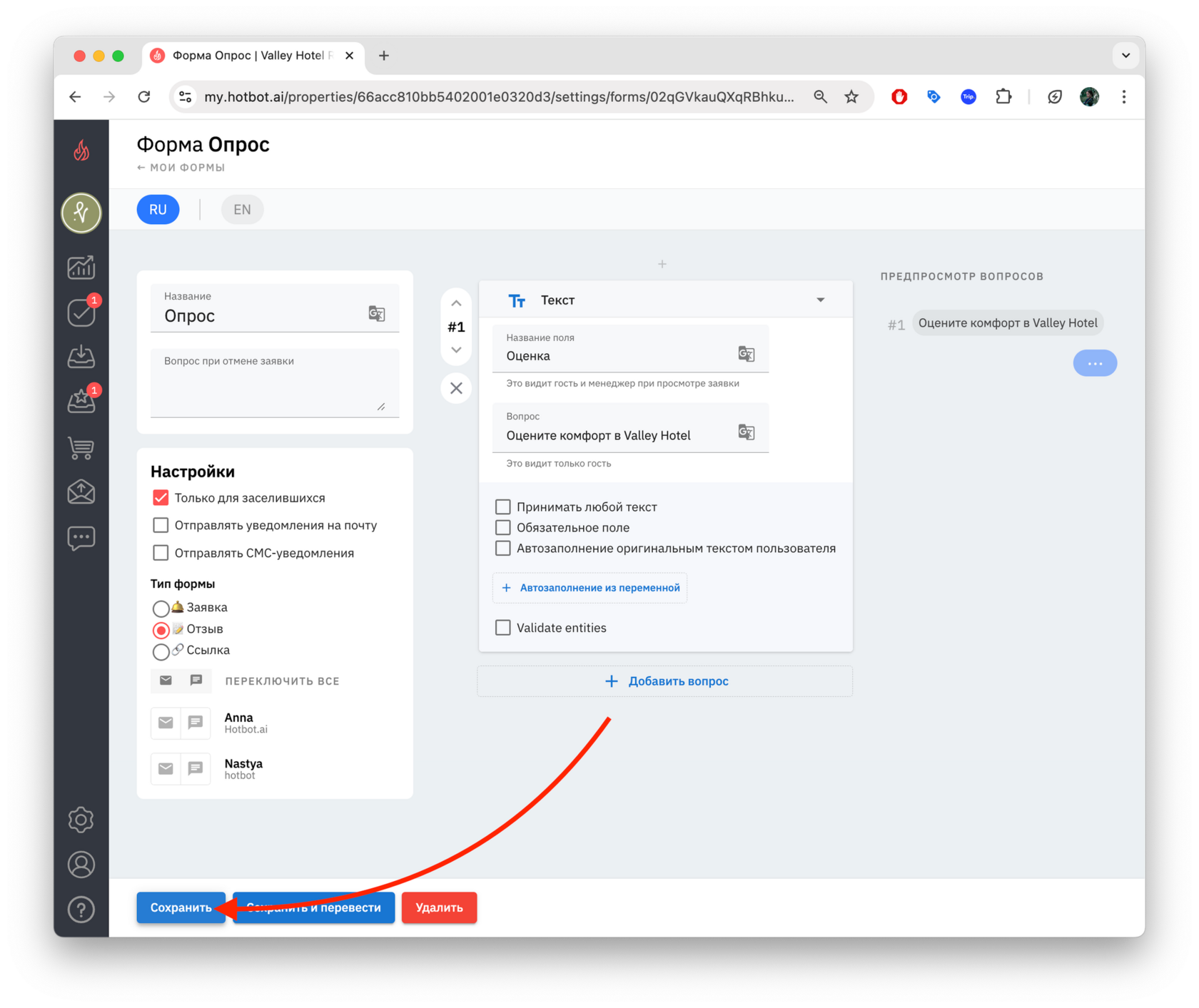Open the analytics chart icon in sidebar
Image resolution: width=1199 pixels, height=1008 pixels.
coord(81,268)
